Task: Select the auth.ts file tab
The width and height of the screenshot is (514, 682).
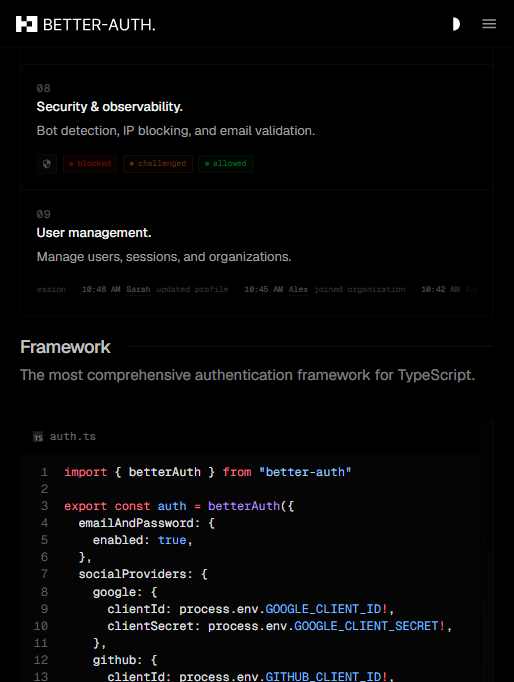Action: coord(64,437)
